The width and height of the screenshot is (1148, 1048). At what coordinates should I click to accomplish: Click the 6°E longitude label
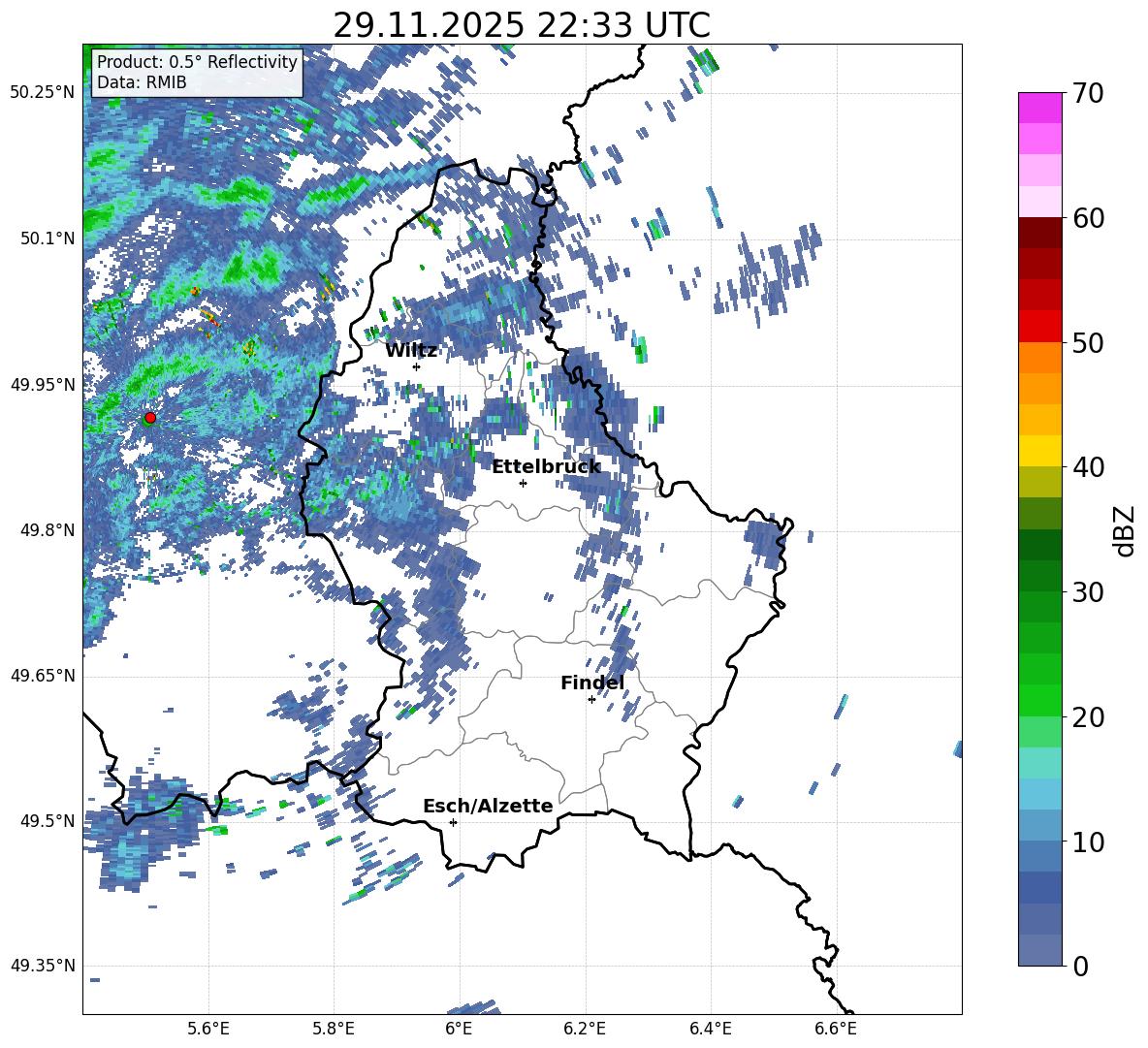coord(459,1029)
